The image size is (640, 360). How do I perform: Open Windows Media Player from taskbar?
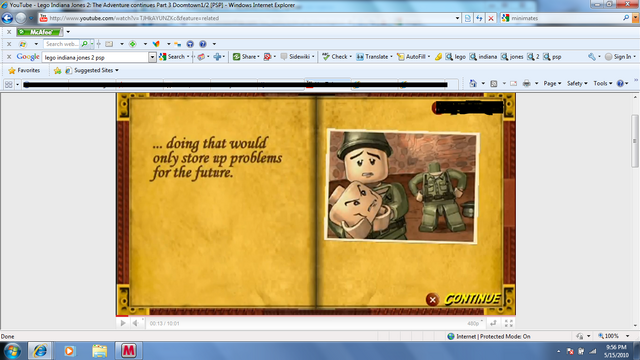coord(69,351)
